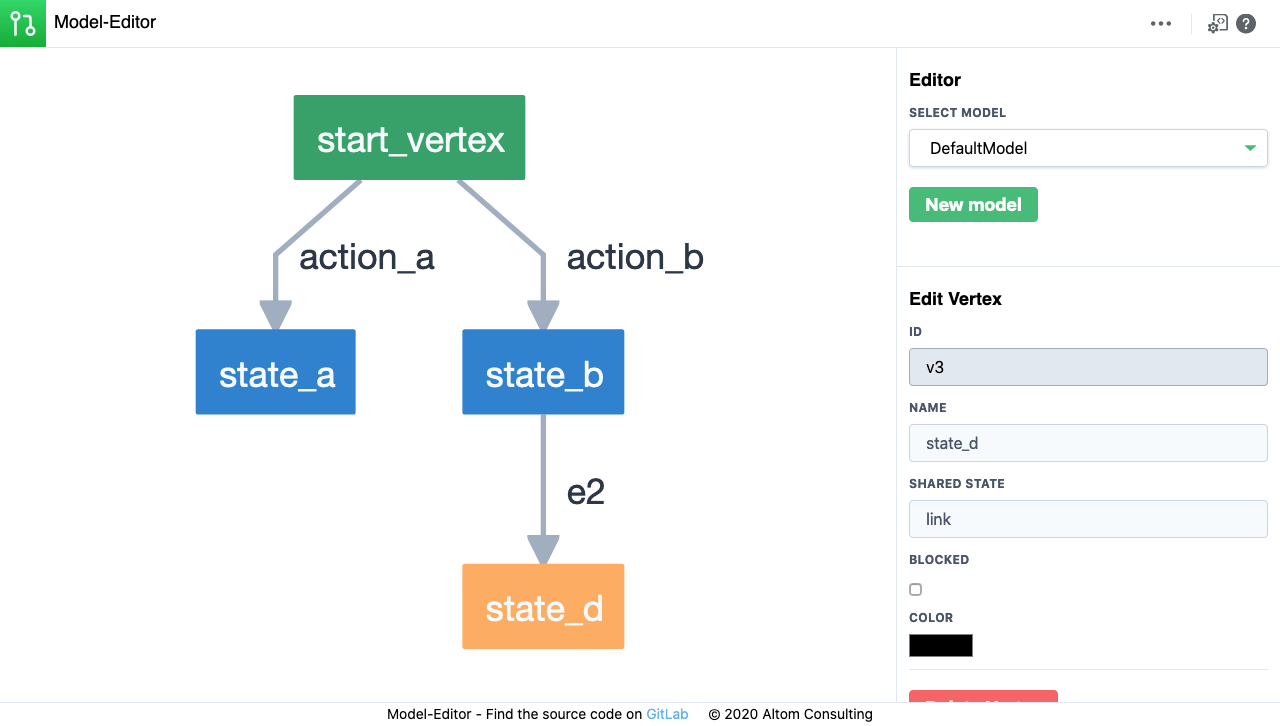The width and height of the screenshot is (1280, 726).
Task: Click the green dropdown arrow next to DefaultModel
Action: tap(1249, 147)
